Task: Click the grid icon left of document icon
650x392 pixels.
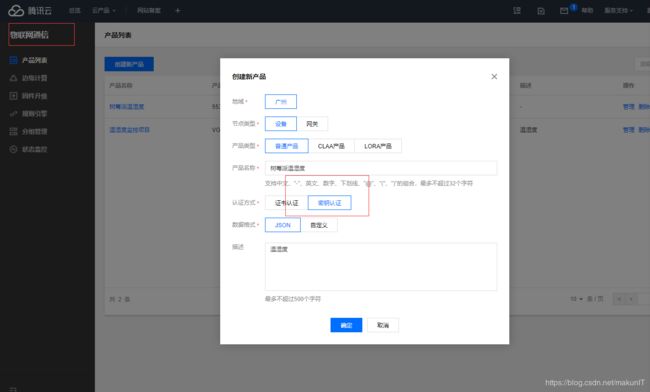Action: click(x=517, y=11)
